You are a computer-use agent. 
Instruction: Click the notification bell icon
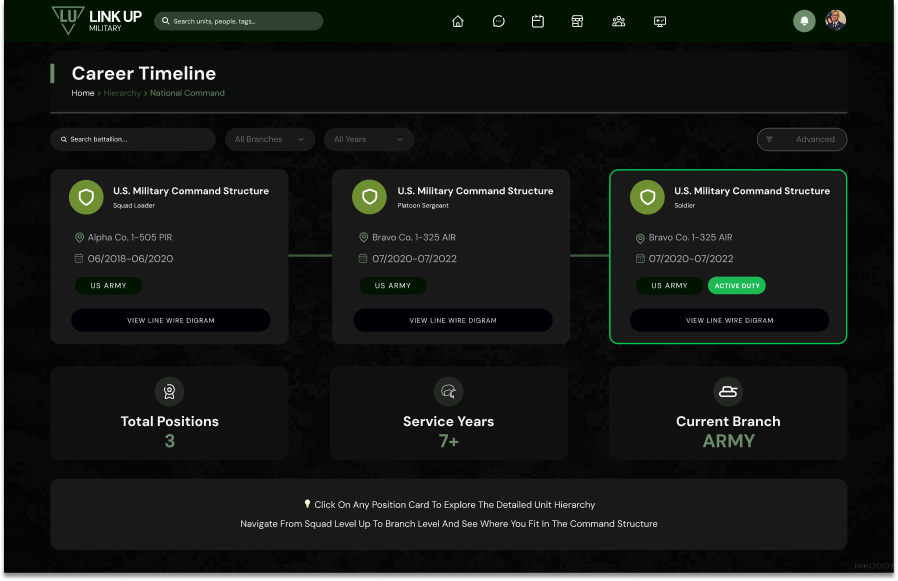click(x=803, y=21)
